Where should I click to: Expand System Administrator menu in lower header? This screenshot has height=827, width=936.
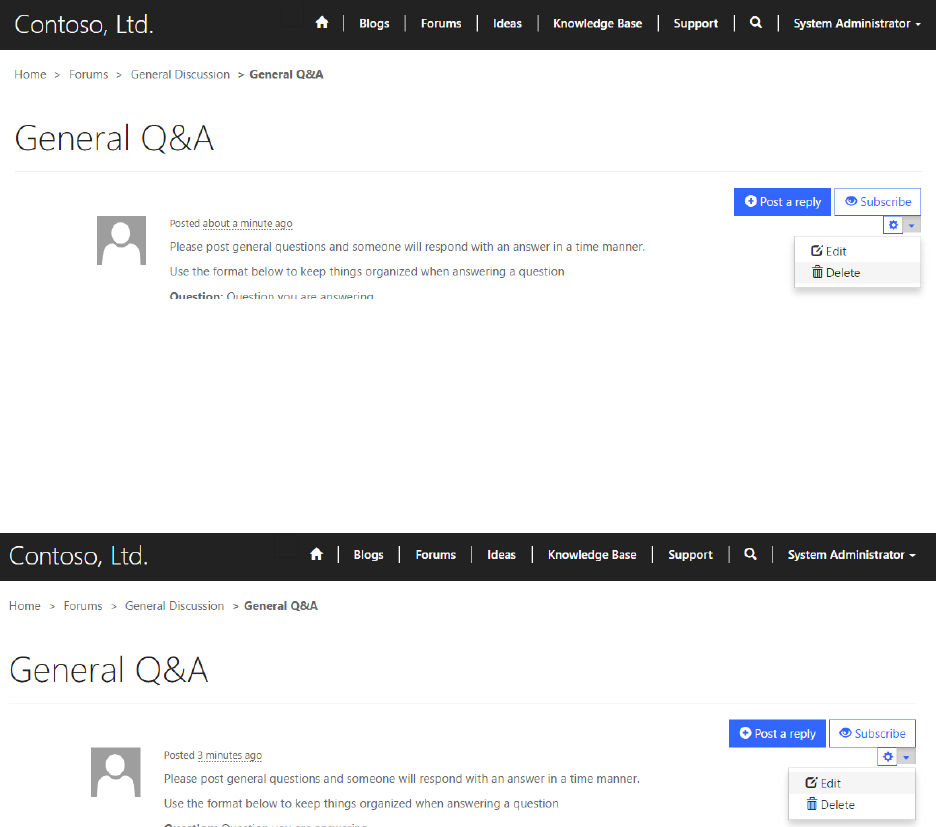[851, 555]
